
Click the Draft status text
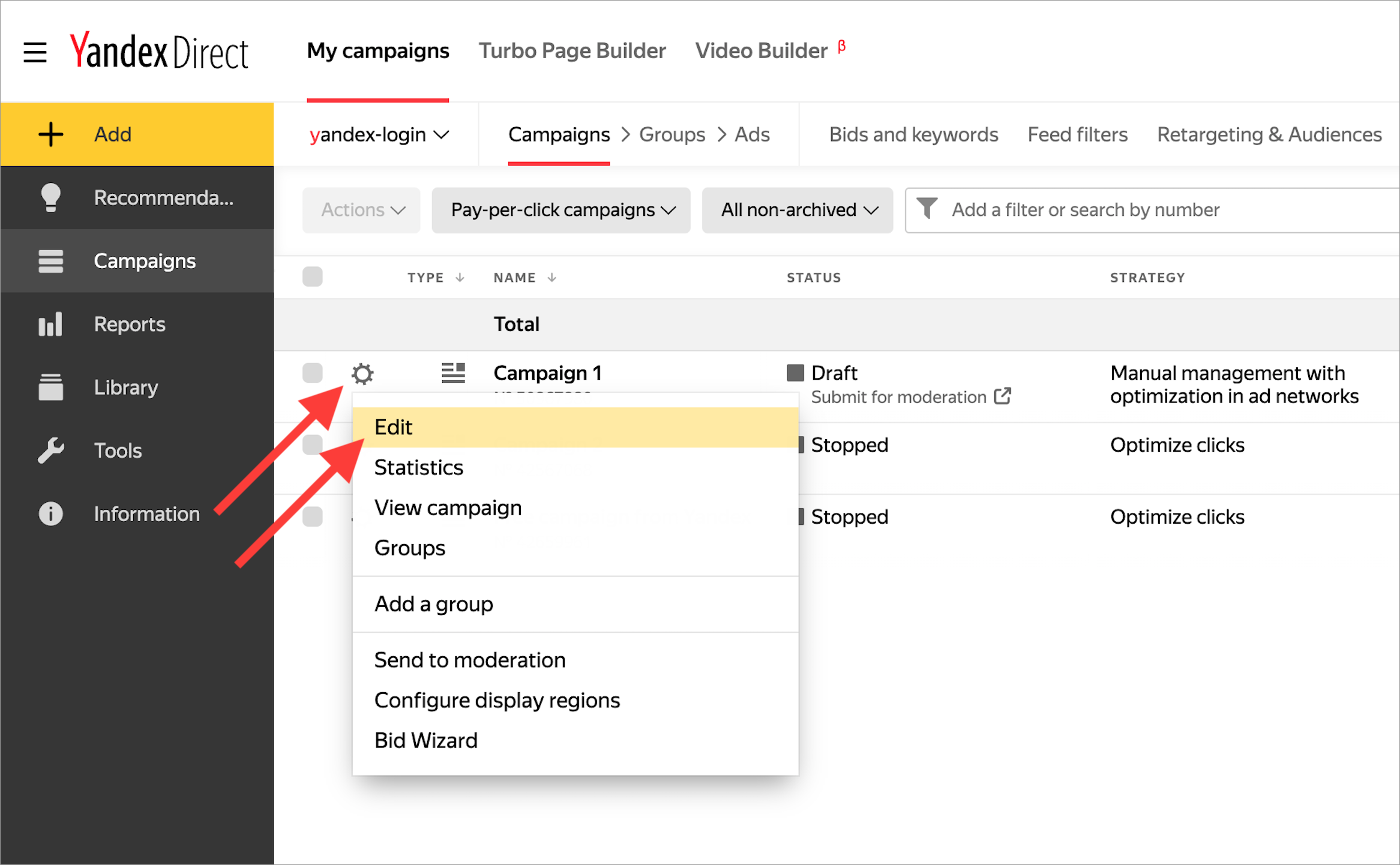point(834,373)
